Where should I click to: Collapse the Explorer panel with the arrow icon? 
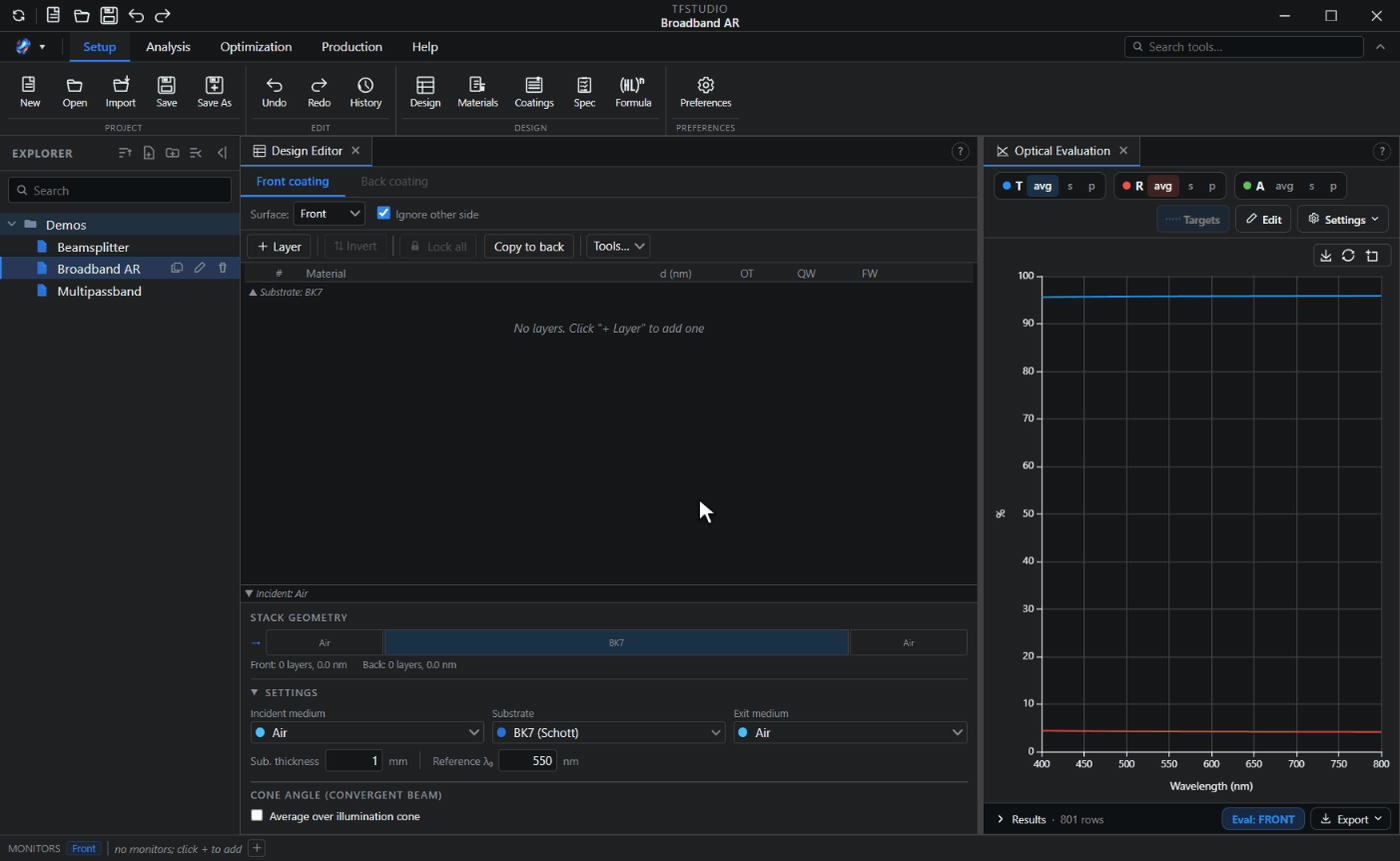coord(222,153)
